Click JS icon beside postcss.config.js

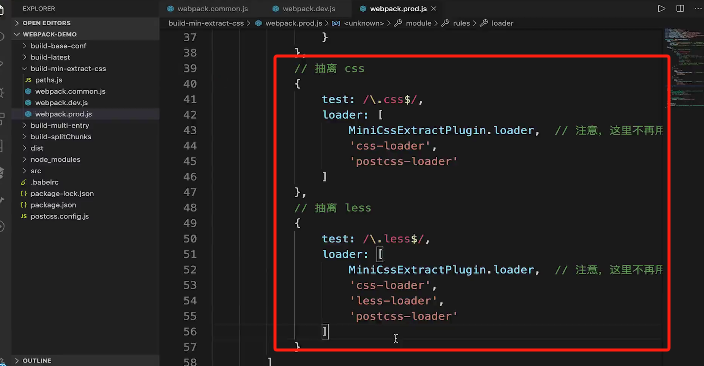tap(24, 216)
